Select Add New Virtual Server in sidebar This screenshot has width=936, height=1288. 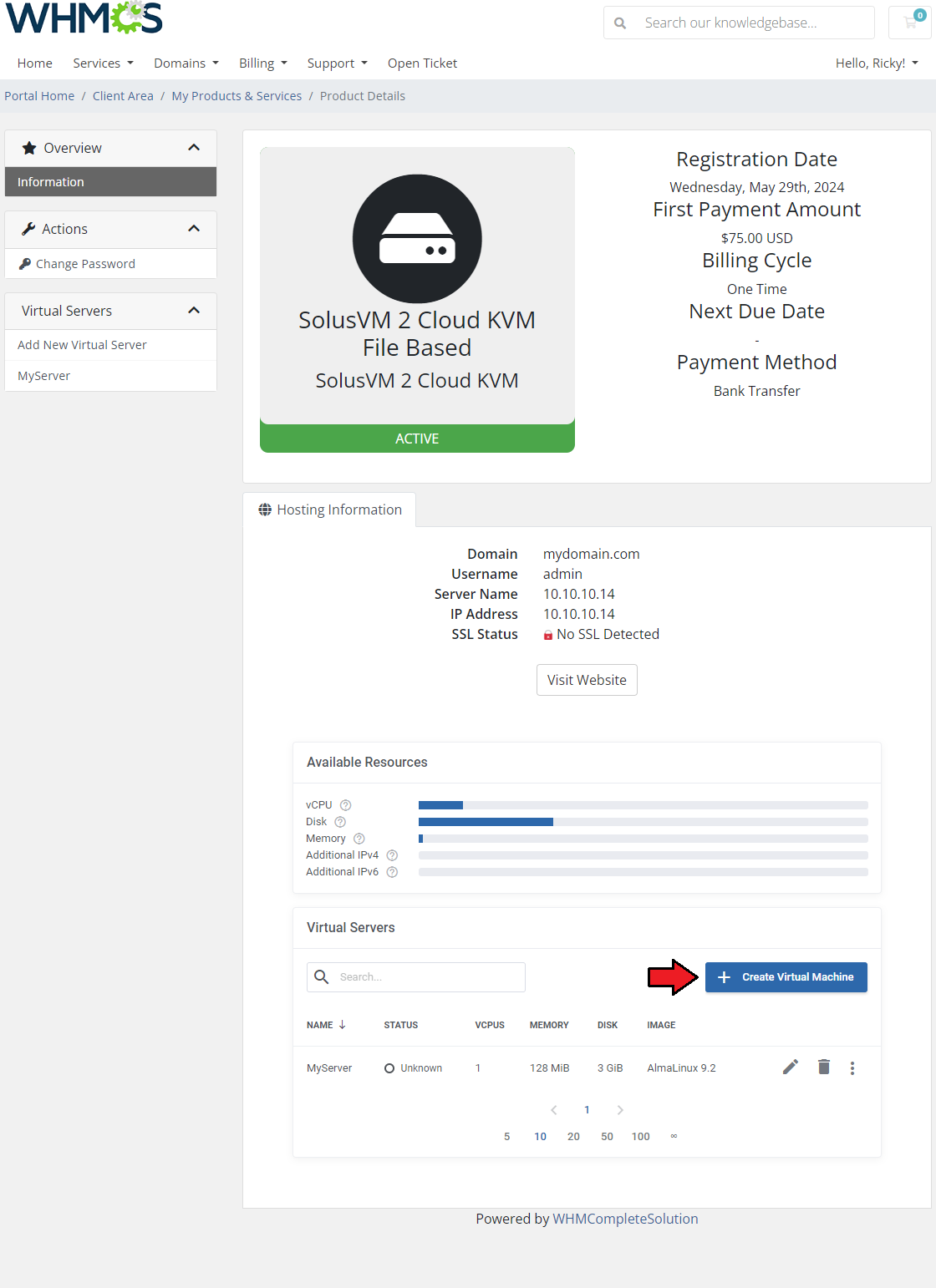[x=110, y=345]
